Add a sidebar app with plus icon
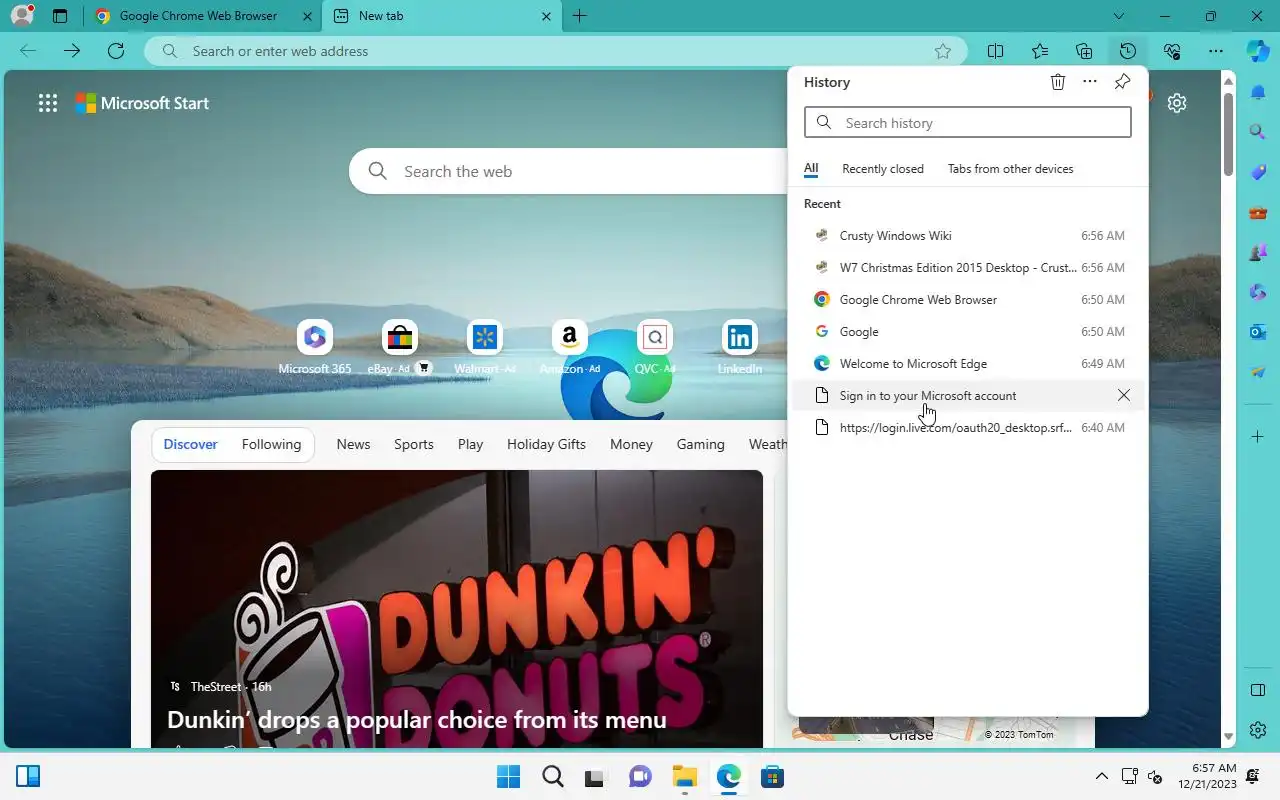The image size is (1280, 800). click(1258, 436)
